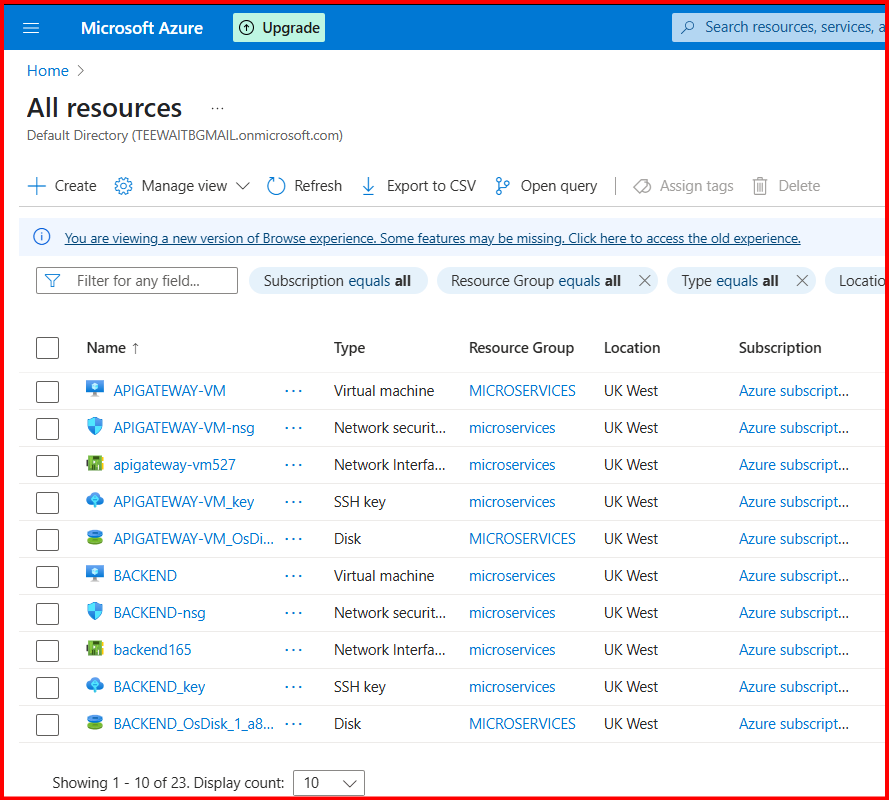
Task: Click inside the Filter for any field box
Action: [140, 280]
